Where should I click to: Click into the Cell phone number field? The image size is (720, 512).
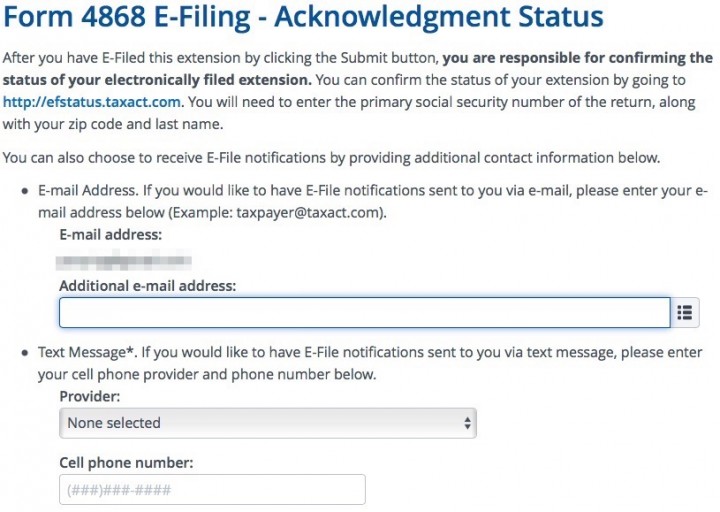pos(212,489)
